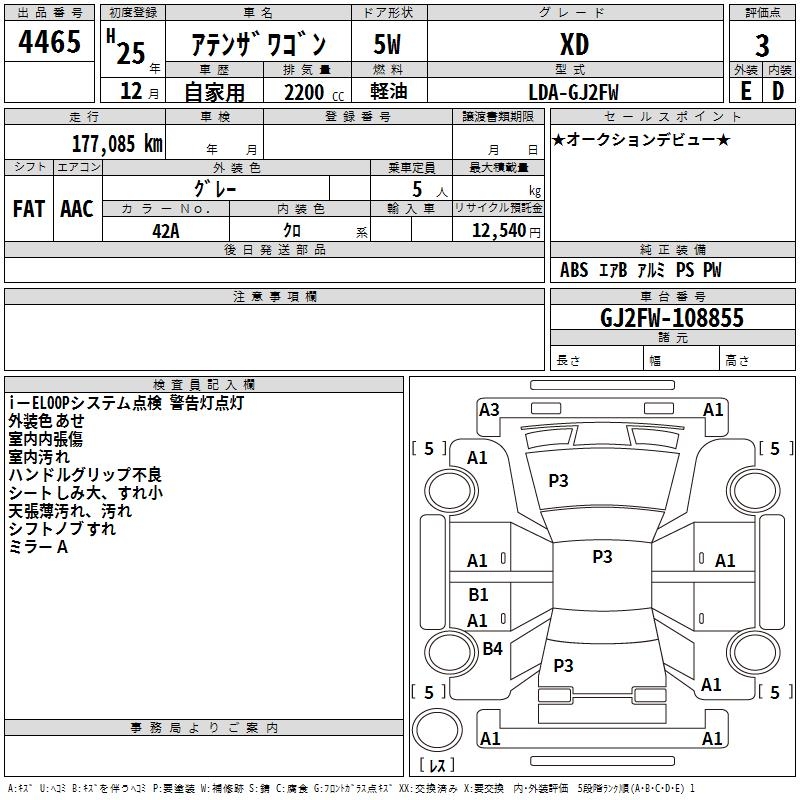Select the 事務局よりご案内 section header
Image resolution: width=800 pixels, height=800 pixels.
point(204,728)
